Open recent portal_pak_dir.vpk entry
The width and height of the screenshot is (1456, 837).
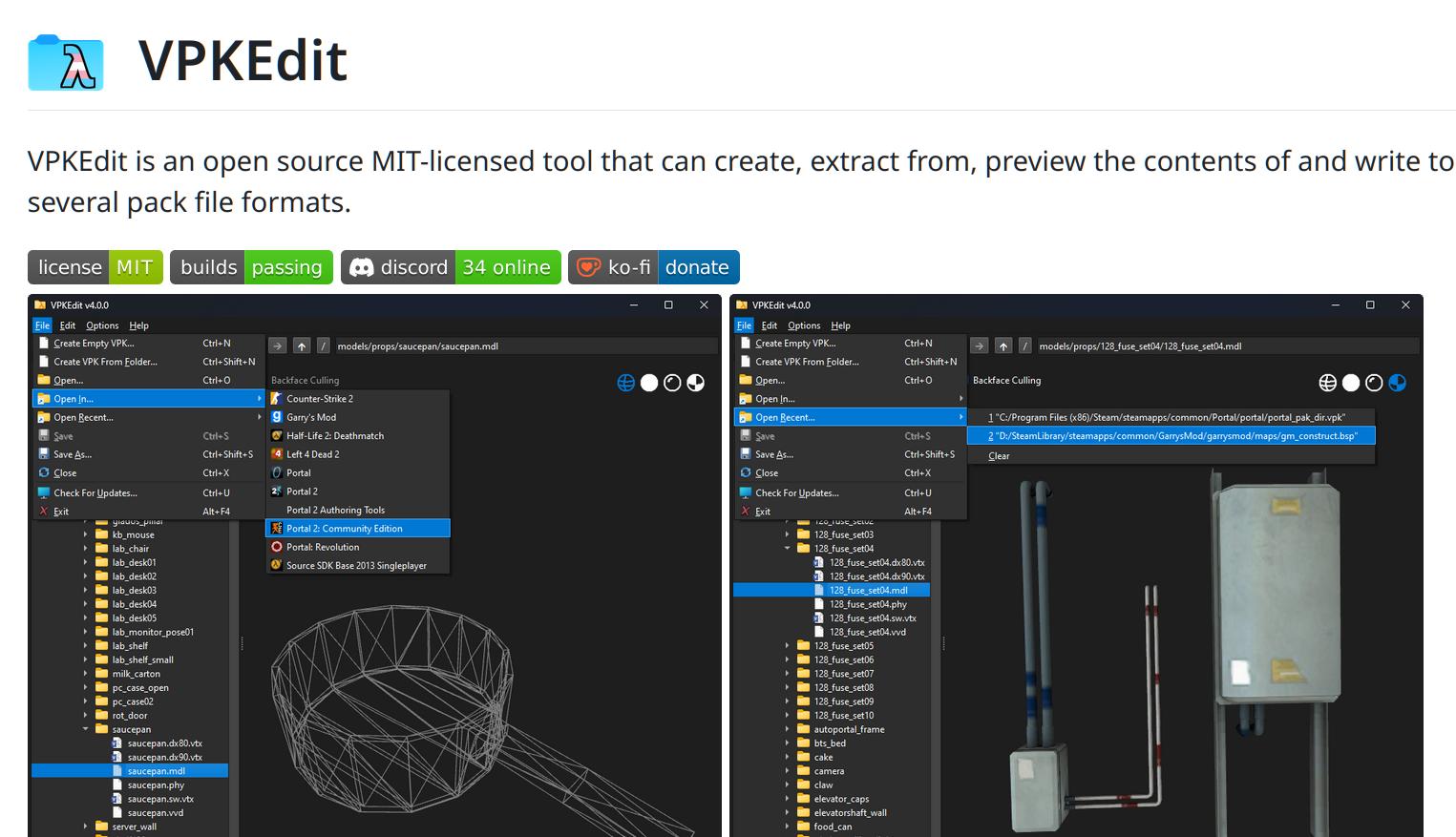point(1171,417)
